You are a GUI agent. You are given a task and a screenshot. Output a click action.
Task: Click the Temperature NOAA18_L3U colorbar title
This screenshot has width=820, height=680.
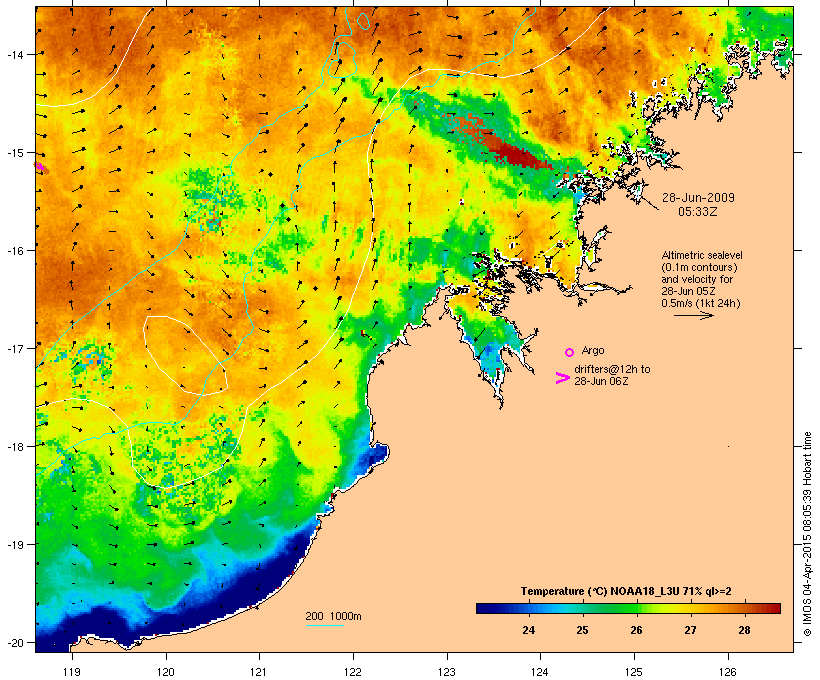626,591
